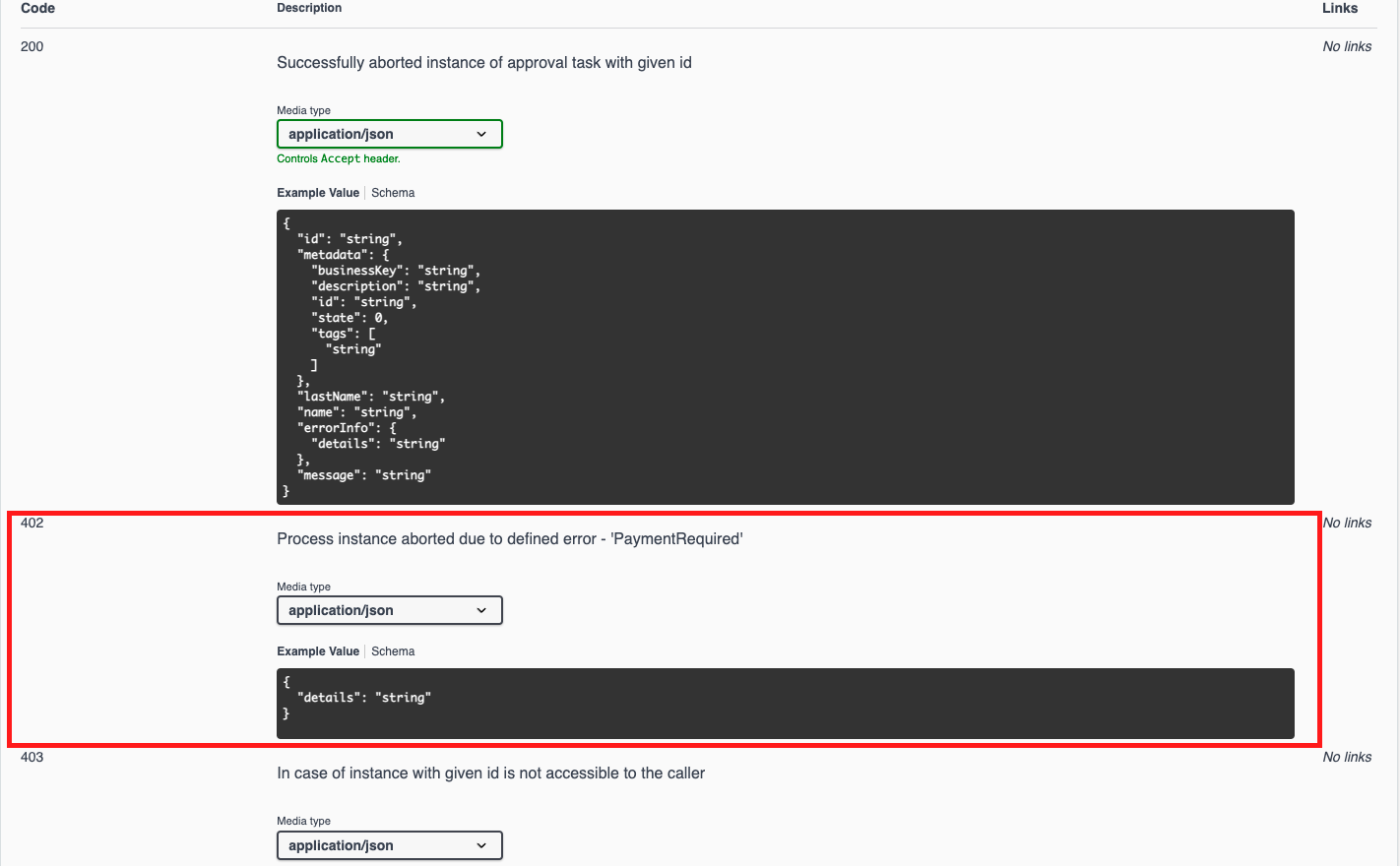This screenshot has height=866, width=1400.
Task: Click the chevron arrow in 402 media type select
Action: point(481,610)
